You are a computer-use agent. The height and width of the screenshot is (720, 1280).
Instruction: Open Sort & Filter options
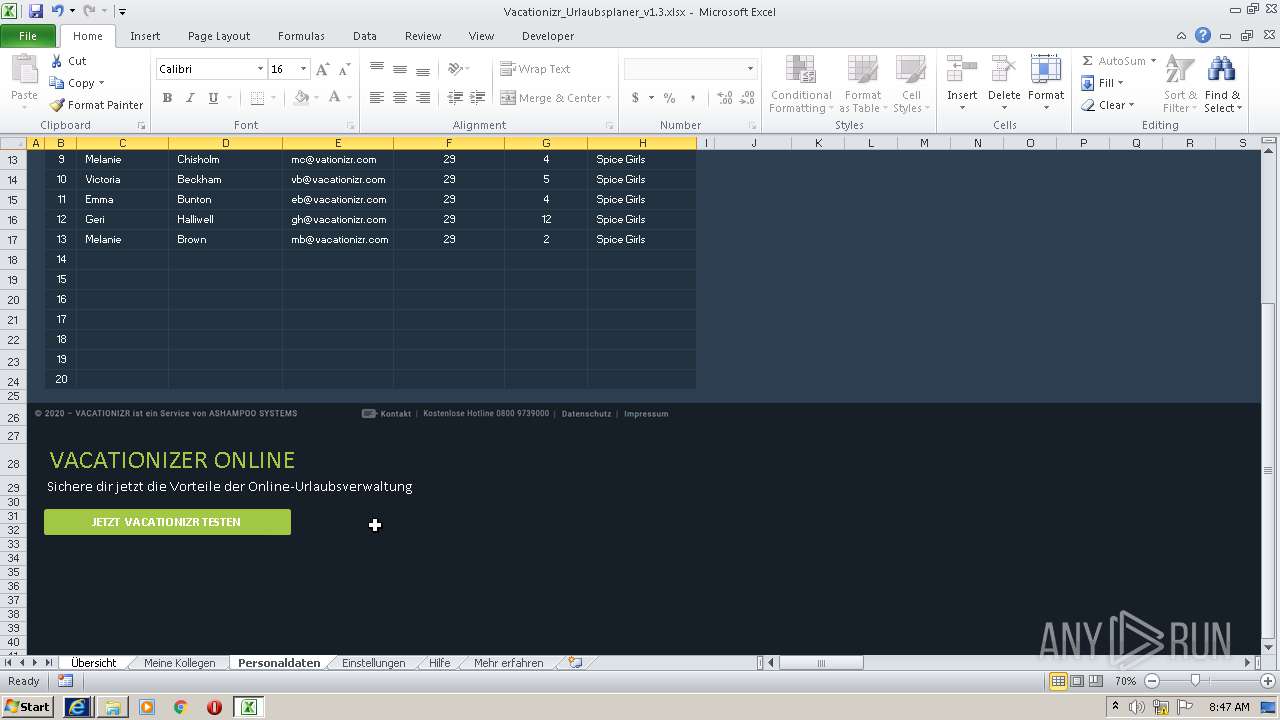pos(1180,85)
